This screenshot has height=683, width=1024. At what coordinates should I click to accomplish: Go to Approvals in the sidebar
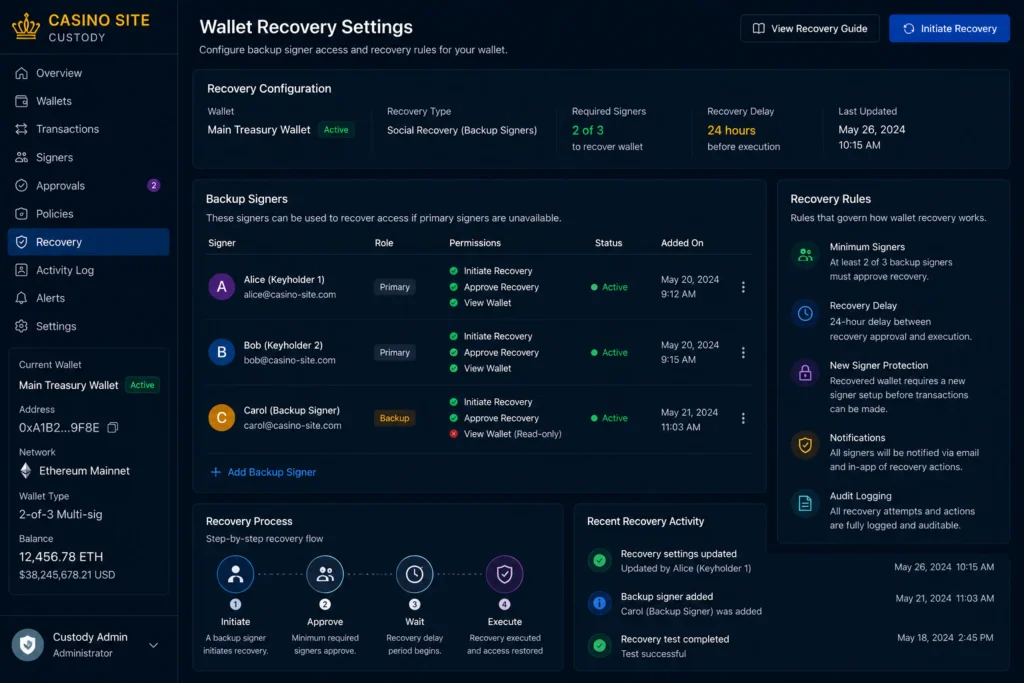(x=88, y=185)
